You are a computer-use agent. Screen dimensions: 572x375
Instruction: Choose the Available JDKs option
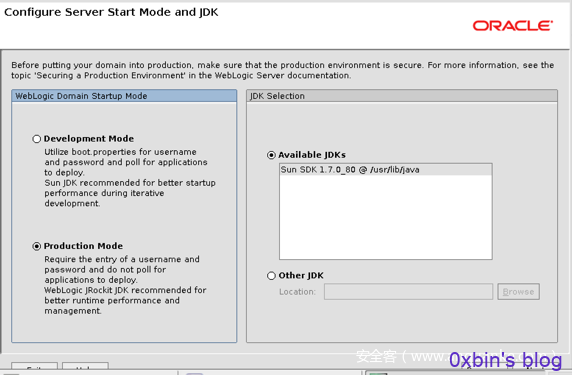coord(271,155)
